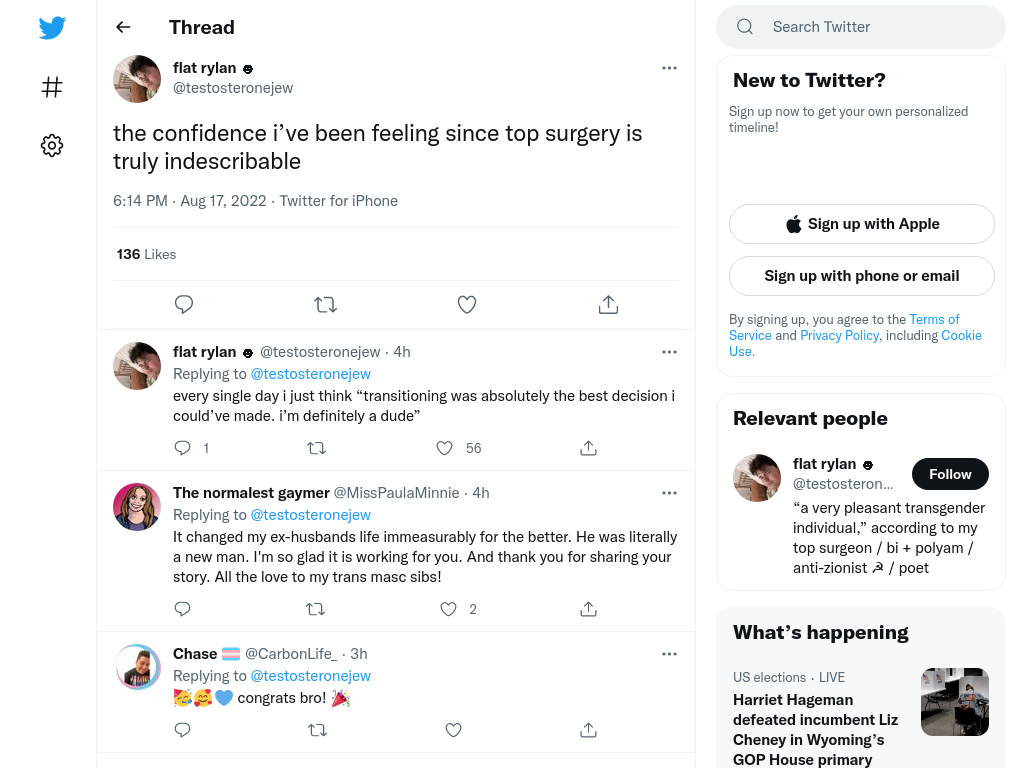Follow flat rylan in Relevant people
This screenshot has width=1024, height=768.
[950, 474]
